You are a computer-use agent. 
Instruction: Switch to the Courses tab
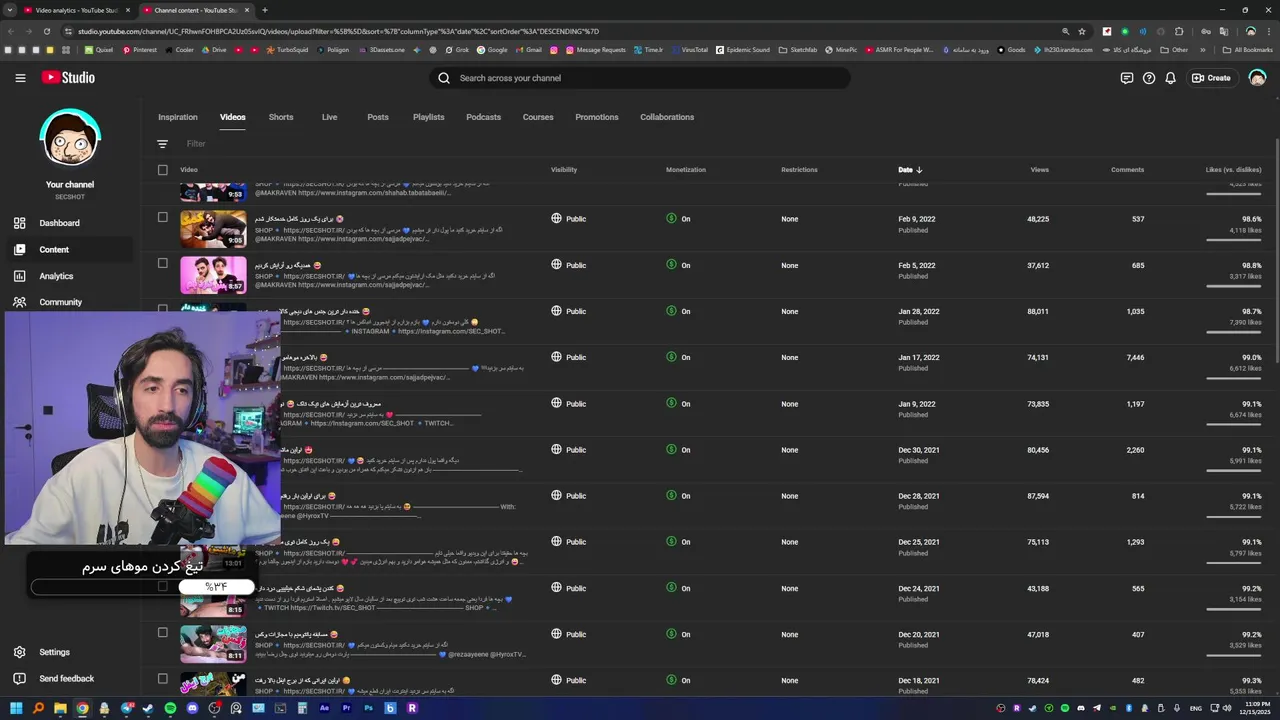tap(538, 117)
